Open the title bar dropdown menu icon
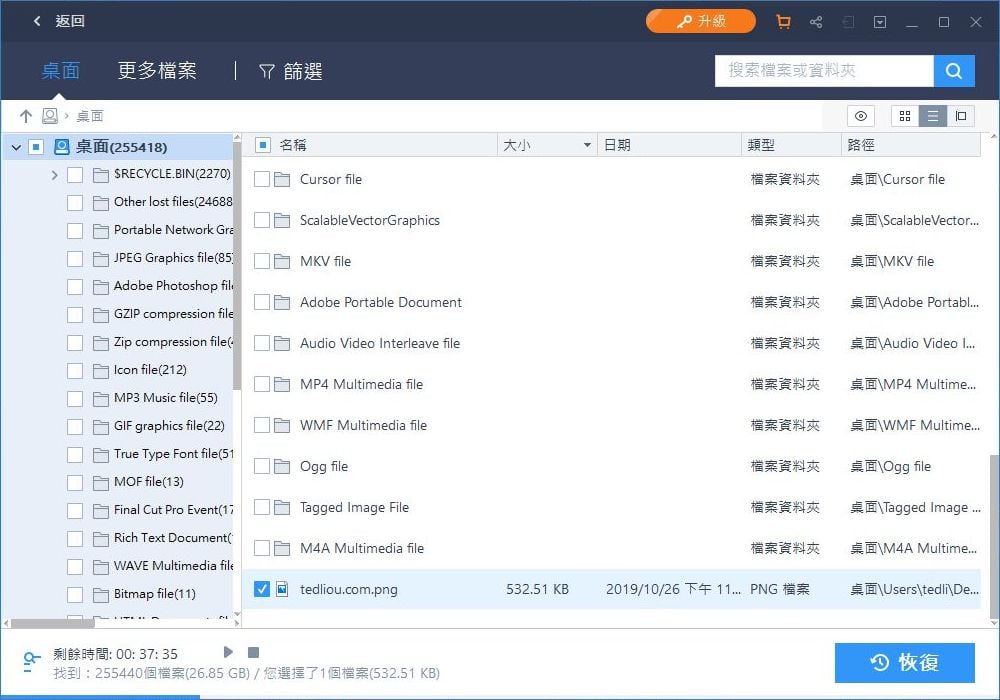1000x700 pixels. click(880, 22)
